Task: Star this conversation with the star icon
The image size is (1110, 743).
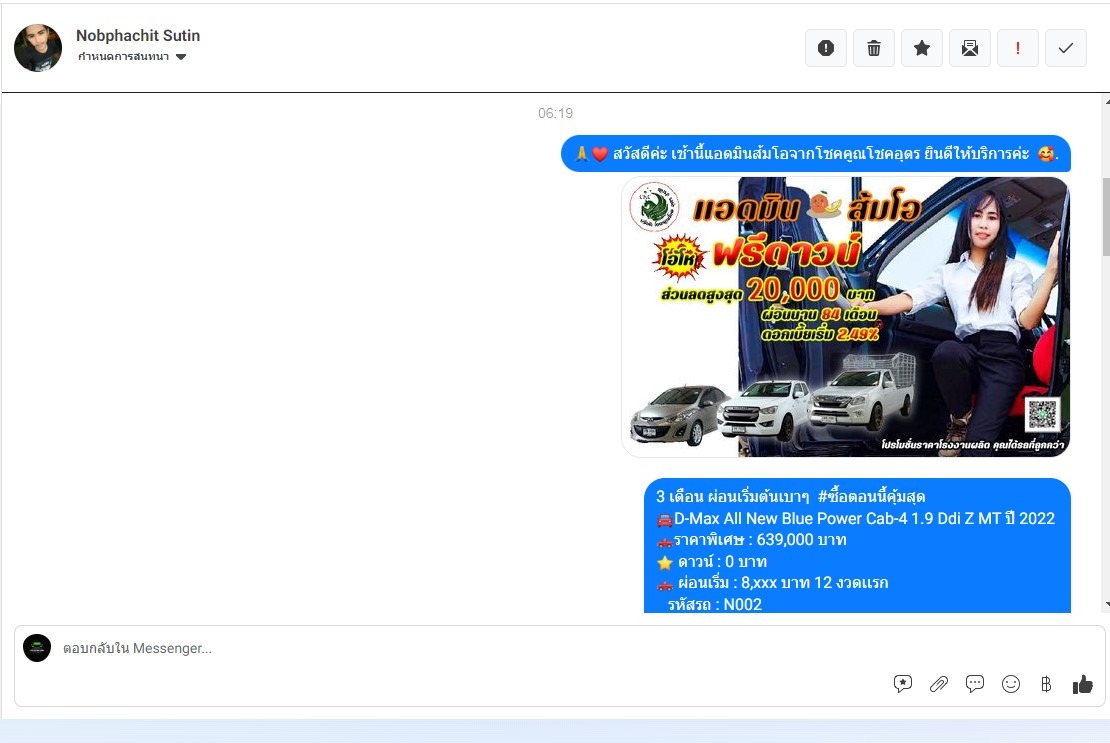Action: pyautogui.click(x=921, y=48)
